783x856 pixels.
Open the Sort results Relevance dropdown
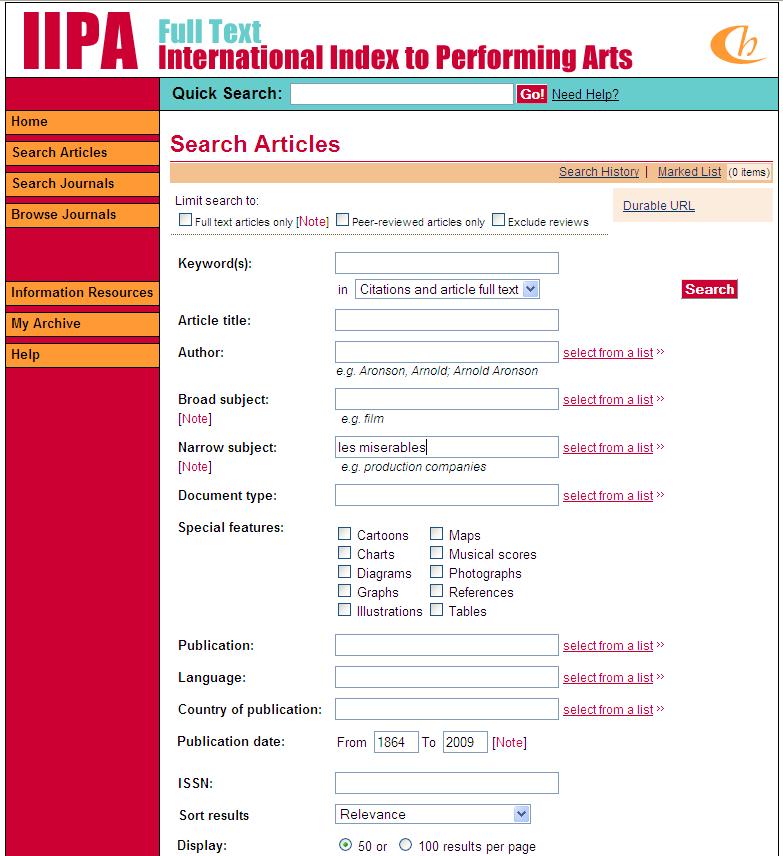coord(432,815)
